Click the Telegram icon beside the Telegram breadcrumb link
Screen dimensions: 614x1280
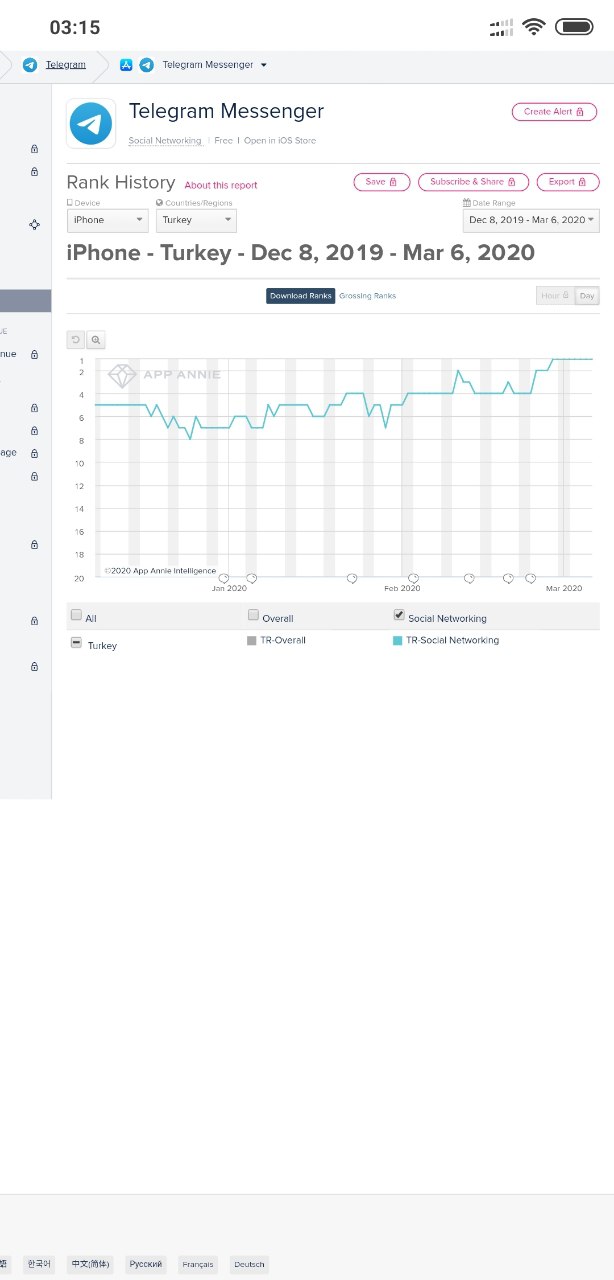pos(30,65)
